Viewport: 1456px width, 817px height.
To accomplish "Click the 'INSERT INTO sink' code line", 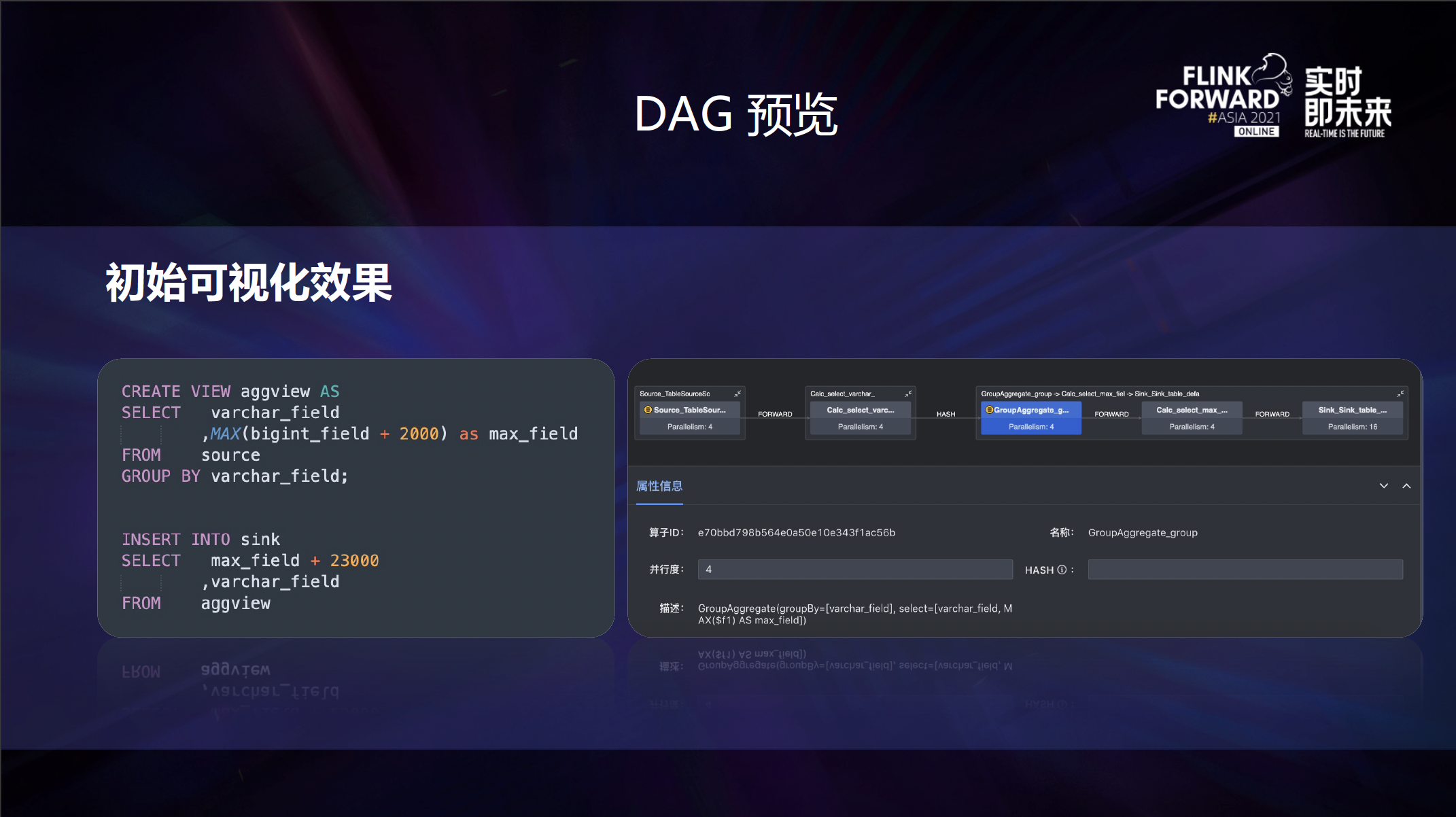I will click(x=201, y=540).
